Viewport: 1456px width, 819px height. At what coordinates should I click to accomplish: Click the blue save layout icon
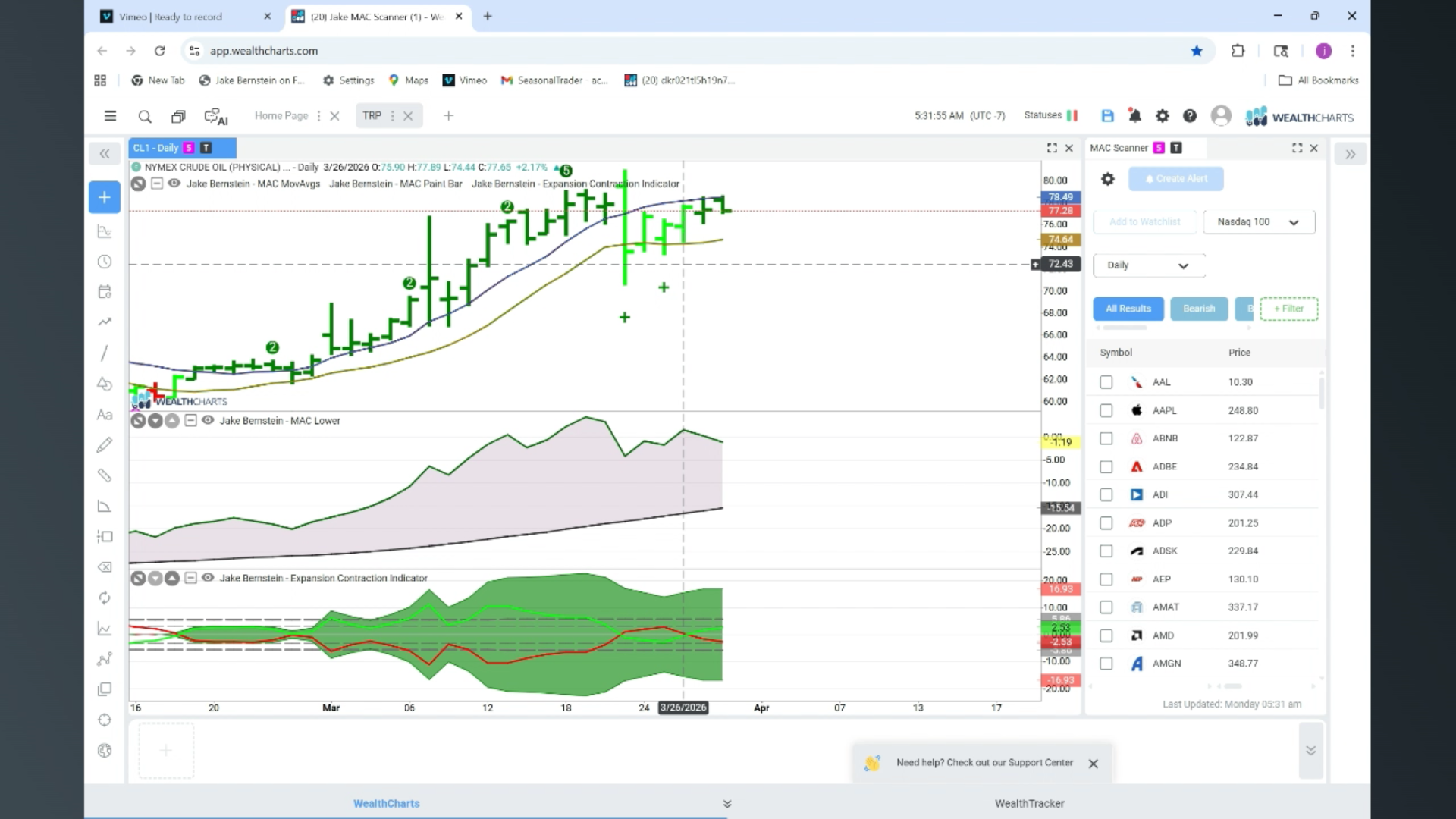1107,116
